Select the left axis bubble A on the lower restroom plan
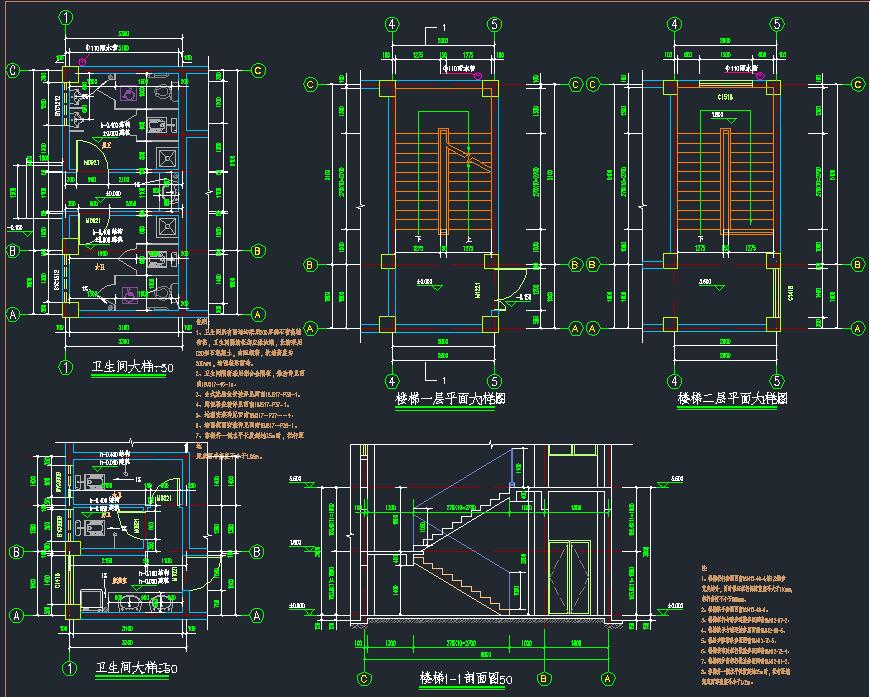Viewport: 870px width, 697px height. click(x=16, y=615)
